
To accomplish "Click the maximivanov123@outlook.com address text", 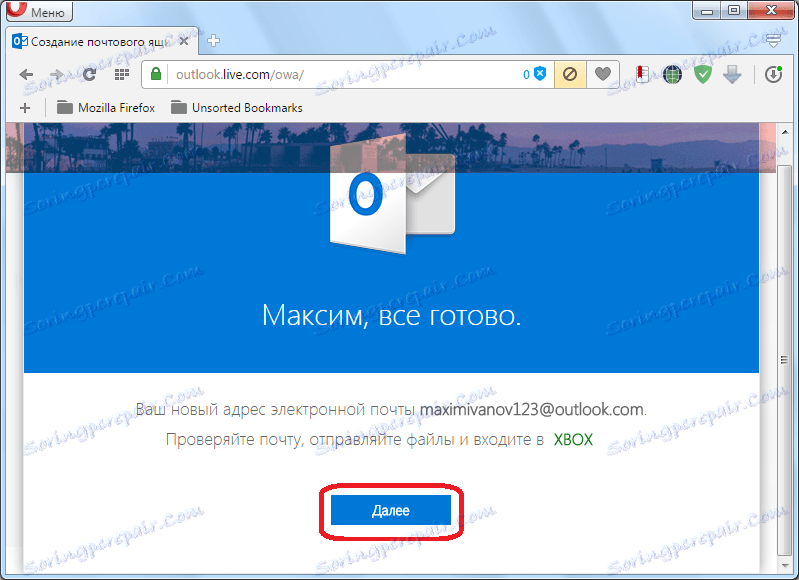I will (x=531, y=410).
